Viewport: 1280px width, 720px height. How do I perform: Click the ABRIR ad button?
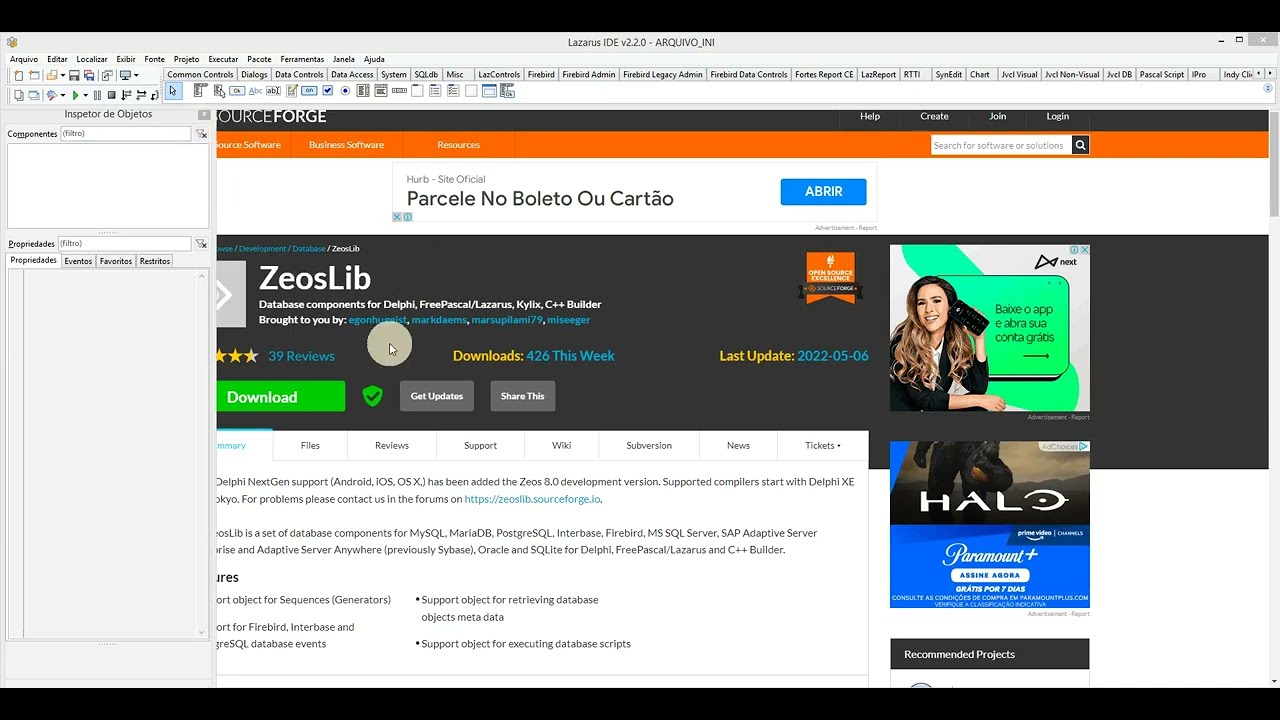[x=823, y=191]
